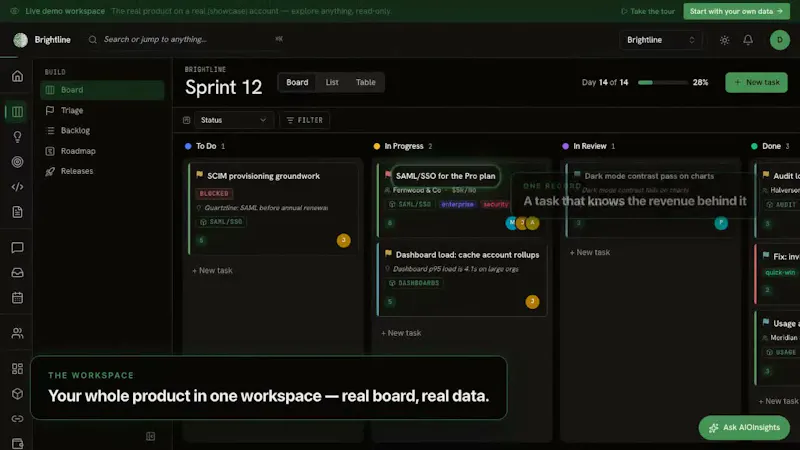Open Ask AIOInsights assistant
The image size is (800, 450).
coord(744,428)
